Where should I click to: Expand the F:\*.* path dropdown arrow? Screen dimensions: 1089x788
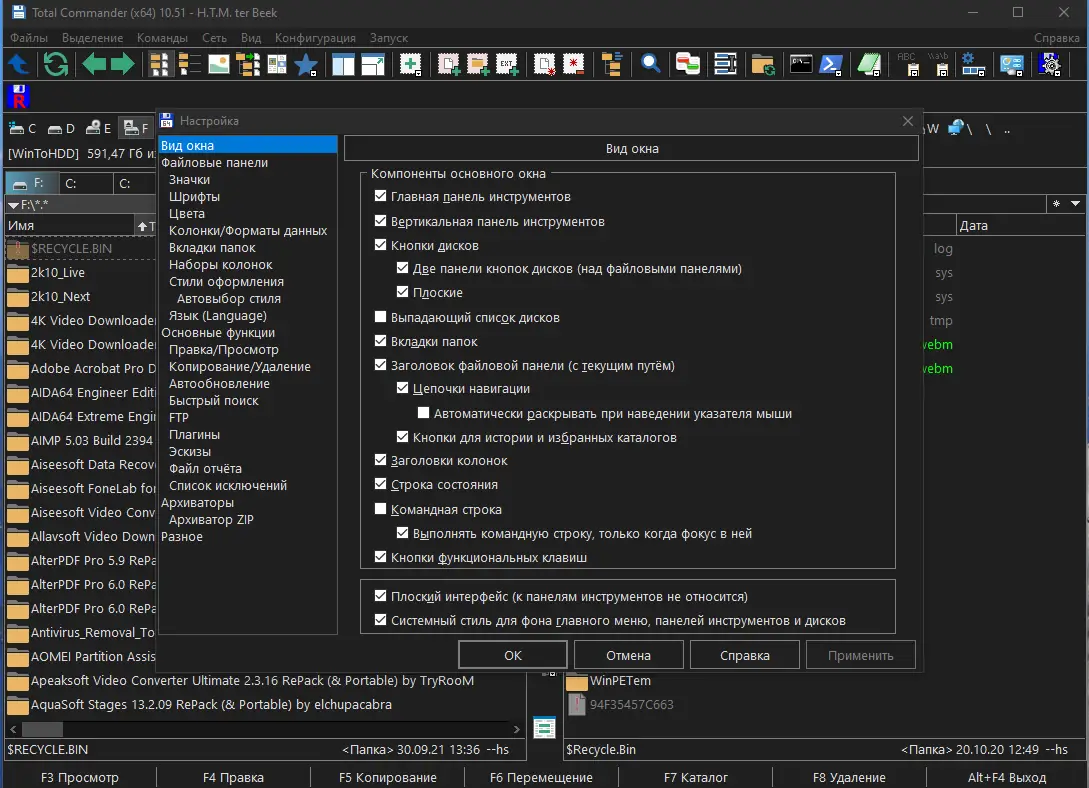[13, 205]
